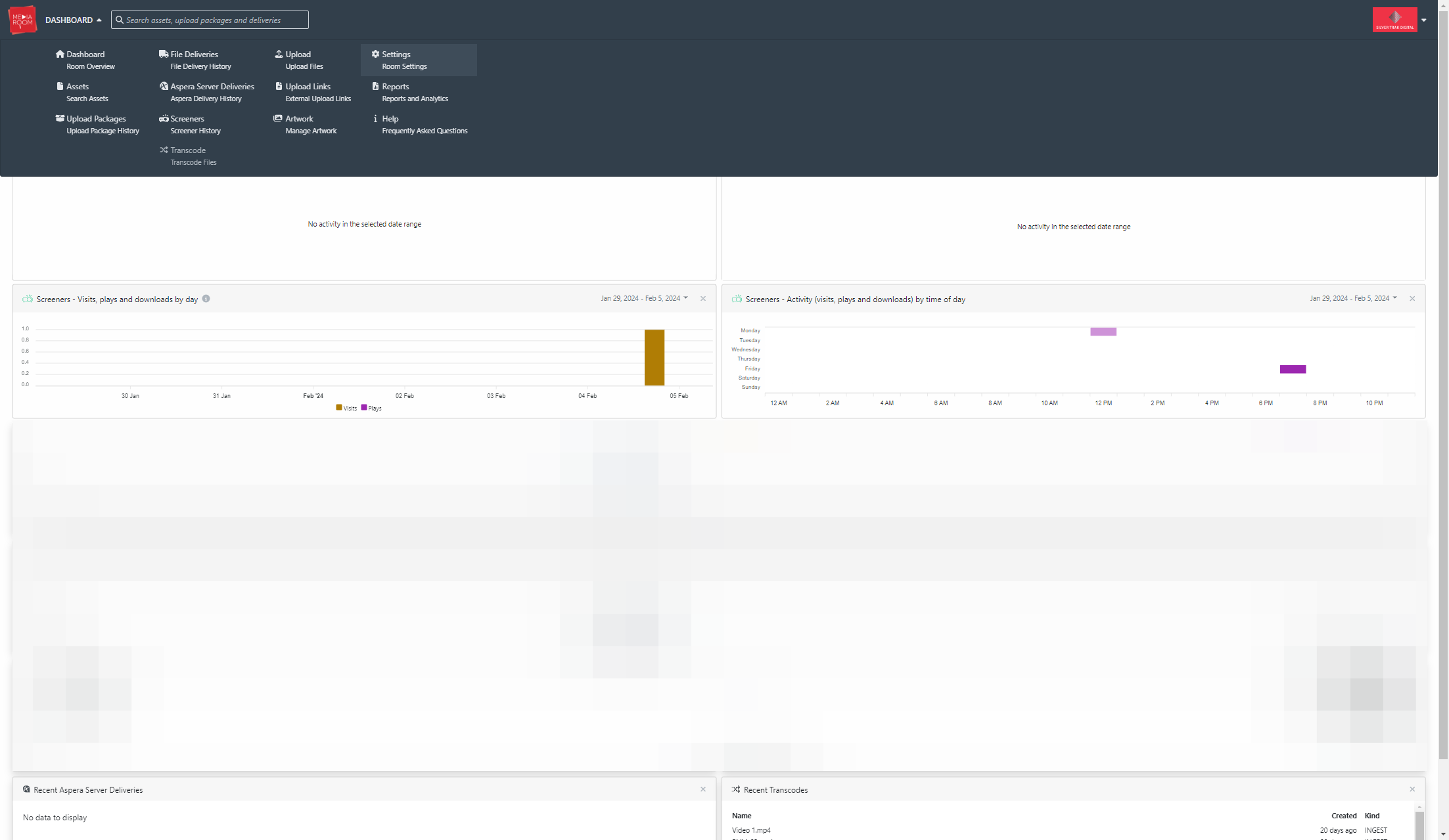This screenshot has height=840, width=1449.
Task: Click the info icon beside Visits by day title
Action: point(206,298)
